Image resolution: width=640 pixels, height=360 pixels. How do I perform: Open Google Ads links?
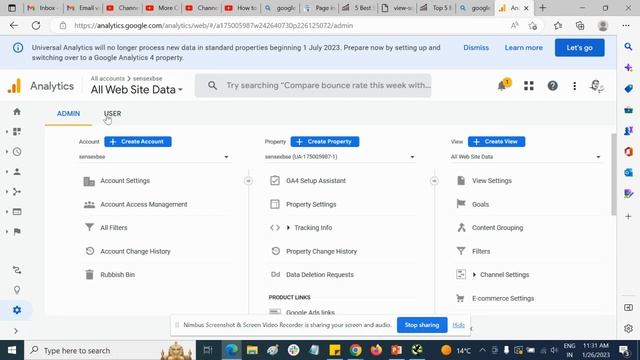(x=310, y=312)
